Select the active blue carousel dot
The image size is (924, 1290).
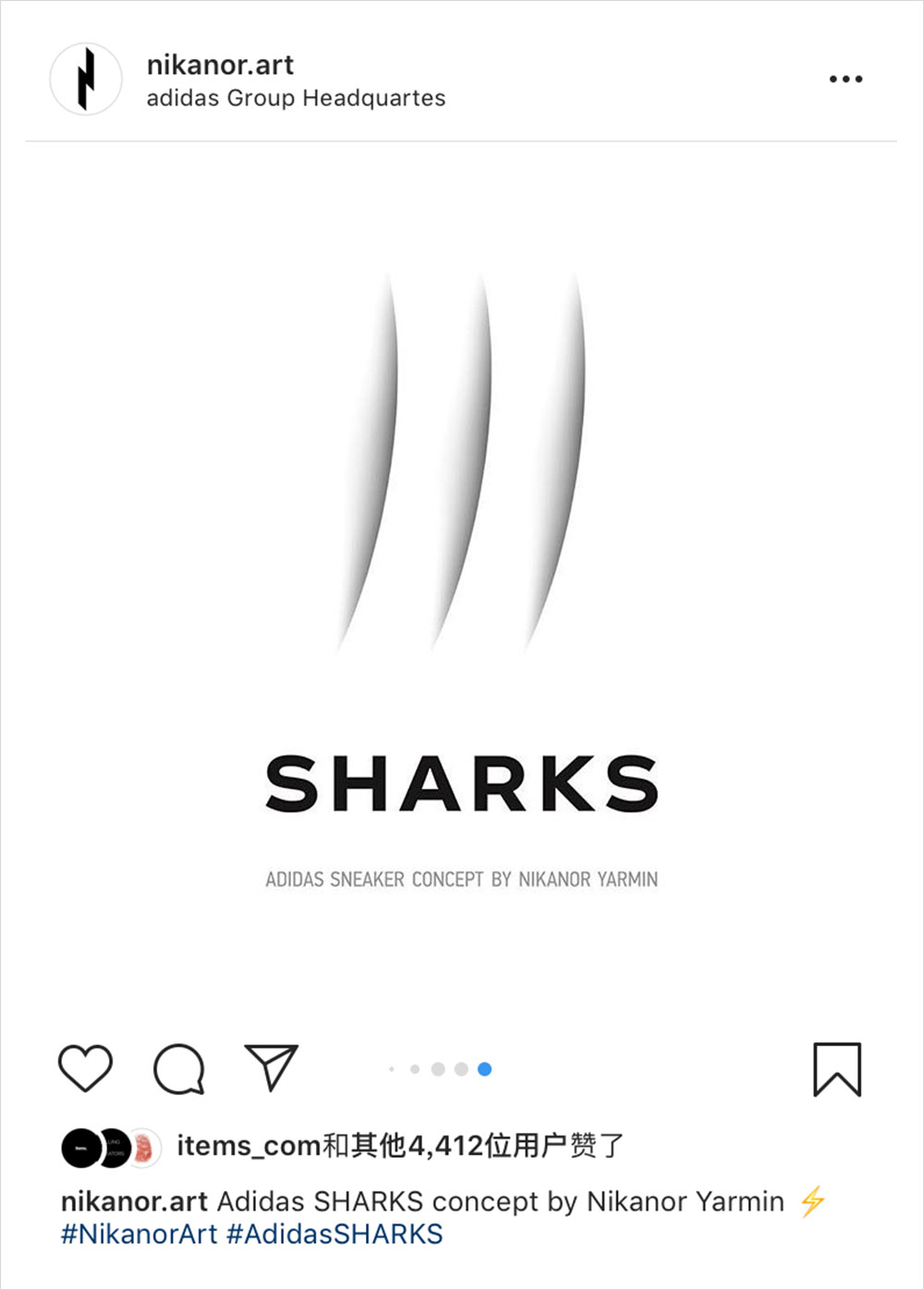(484, 1069)
